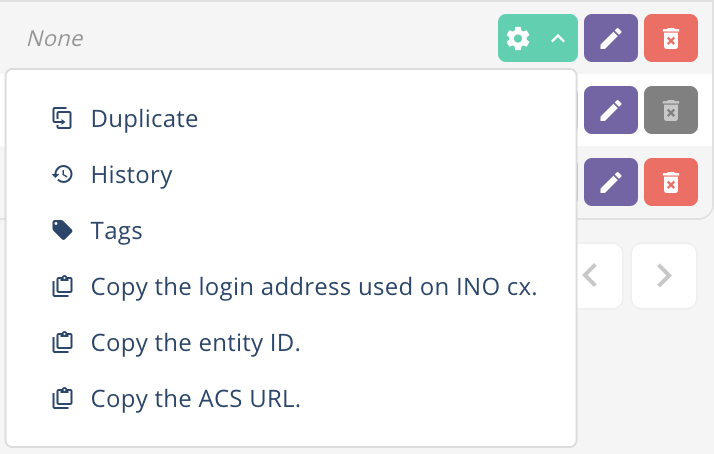Collapse the actions menu with the up chevron
Viewport: 714px width, 454px height.
point(558,39)
